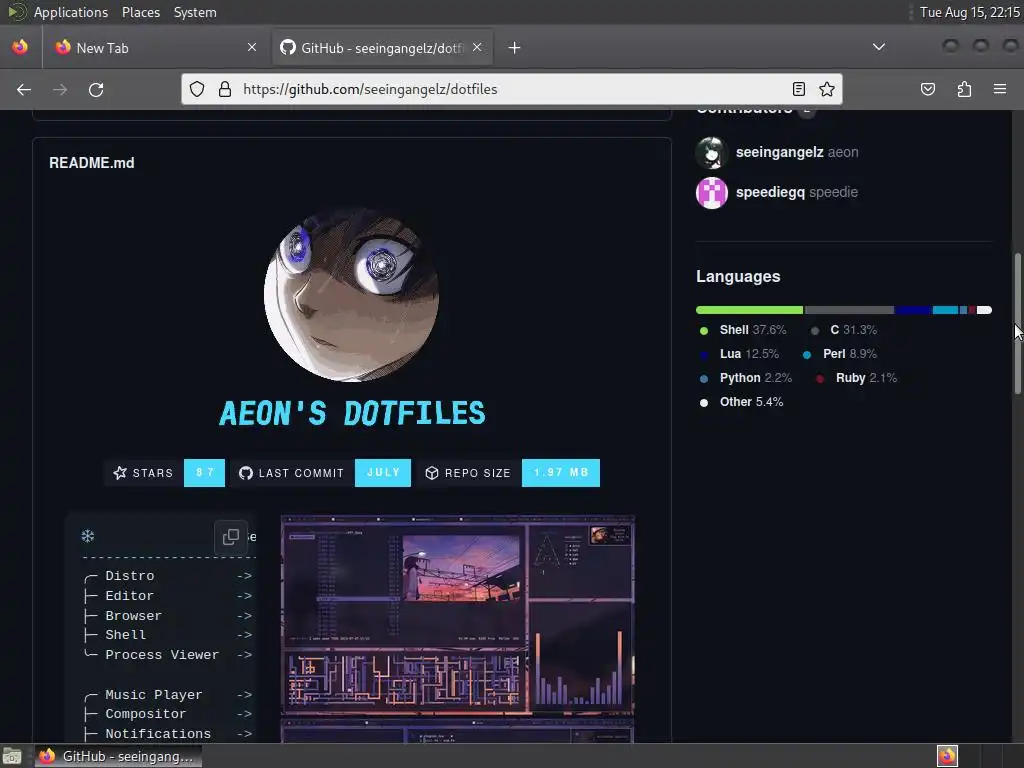
Task: Select the GitHub seeingangelz/dotfiles tab
Action: [x=382, y=48]
